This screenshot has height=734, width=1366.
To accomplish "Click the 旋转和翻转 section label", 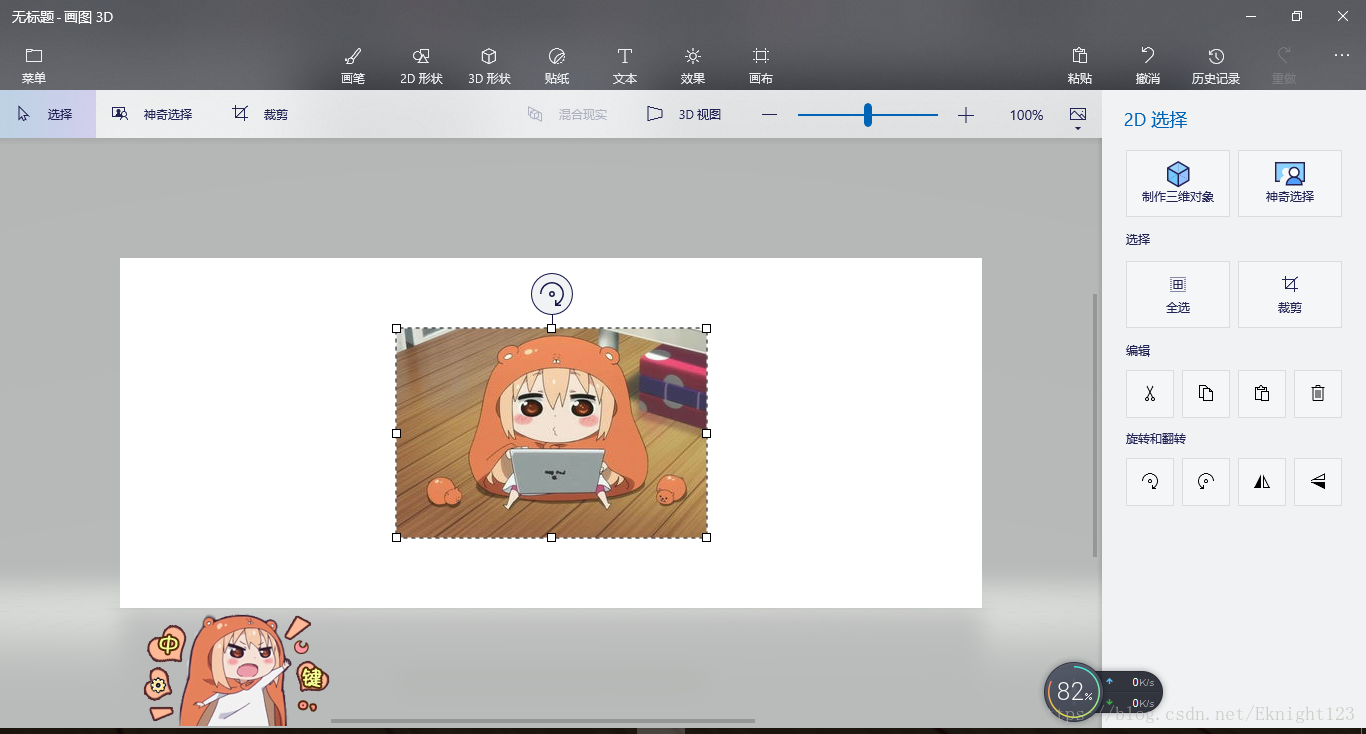I will 1156,439.
